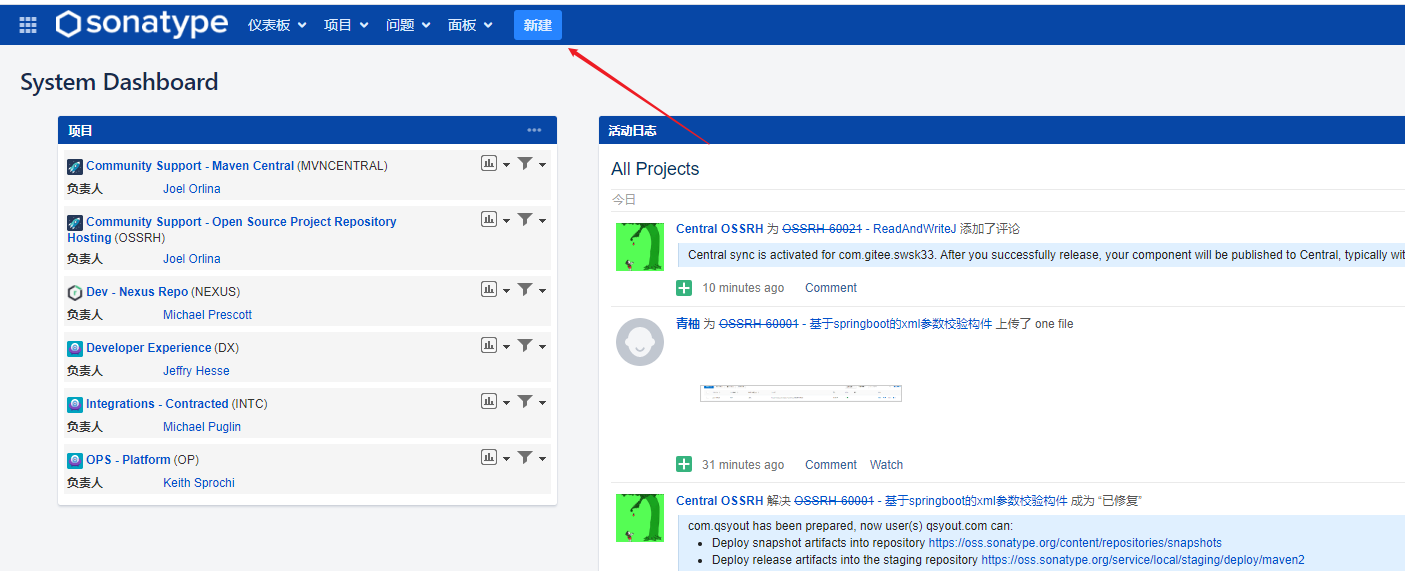Click OPS - Platform project avatar icon
The width and height of the screenshot is (1405, 571).
75,460
